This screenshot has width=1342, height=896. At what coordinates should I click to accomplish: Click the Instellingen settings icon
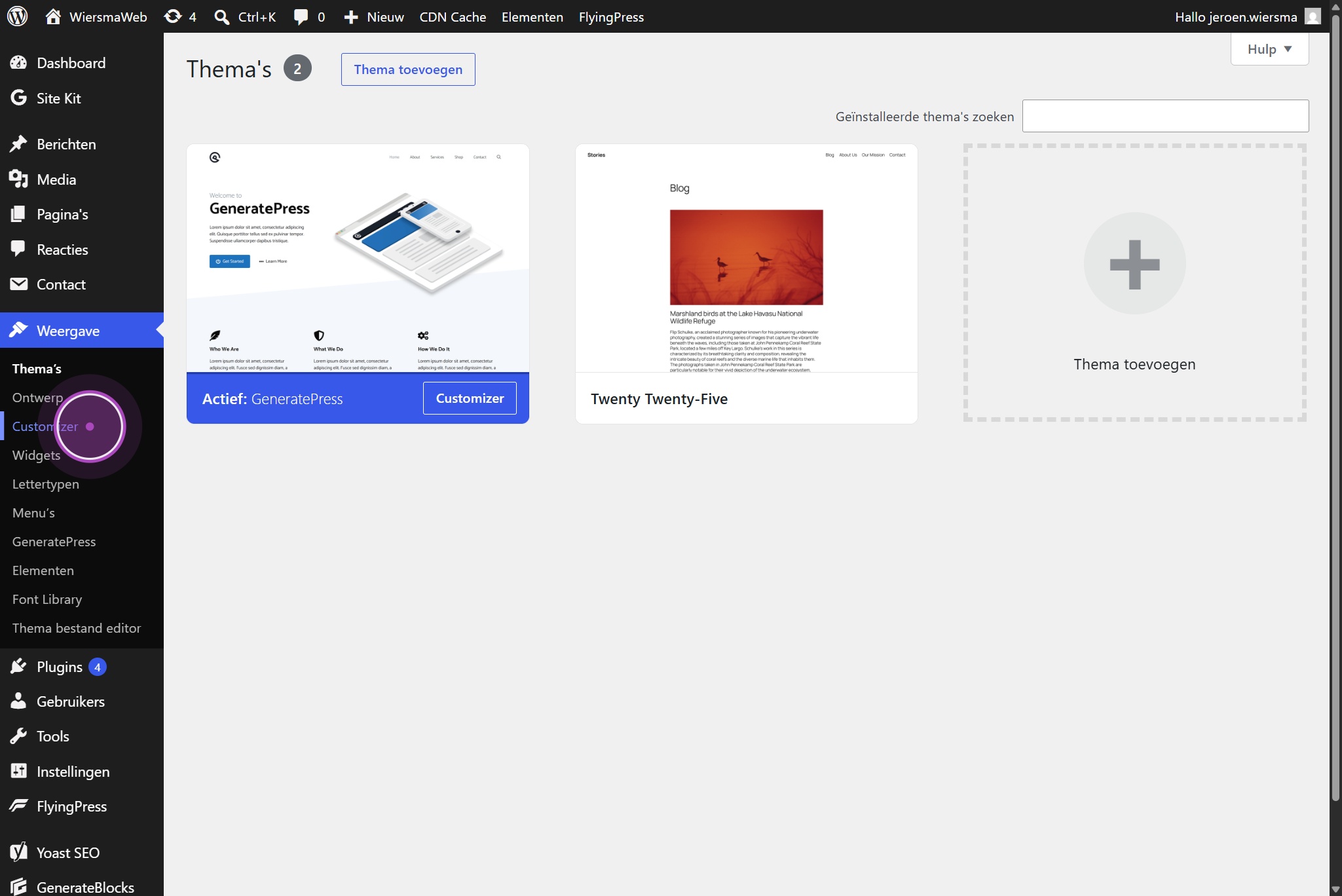point(18,772)
